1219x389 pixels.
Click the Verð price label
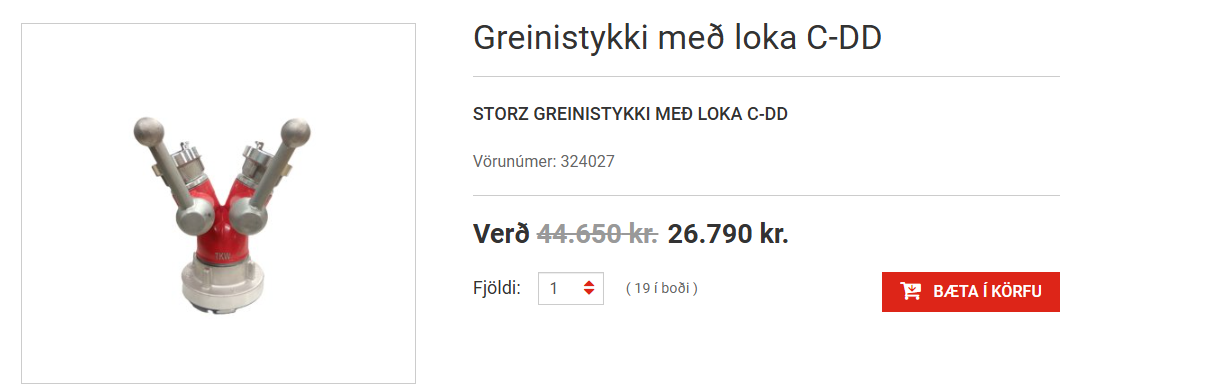click(x=500, y=233)
